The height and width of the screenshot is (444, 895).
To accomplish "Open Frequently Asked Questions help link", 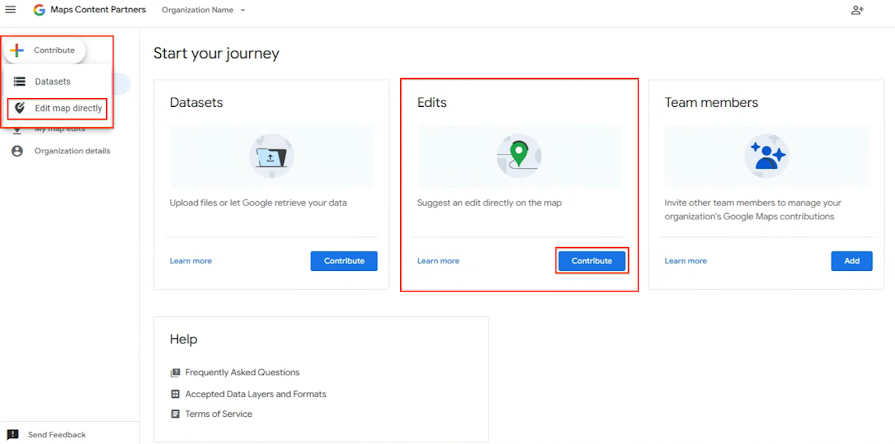I will click(242, 373).
